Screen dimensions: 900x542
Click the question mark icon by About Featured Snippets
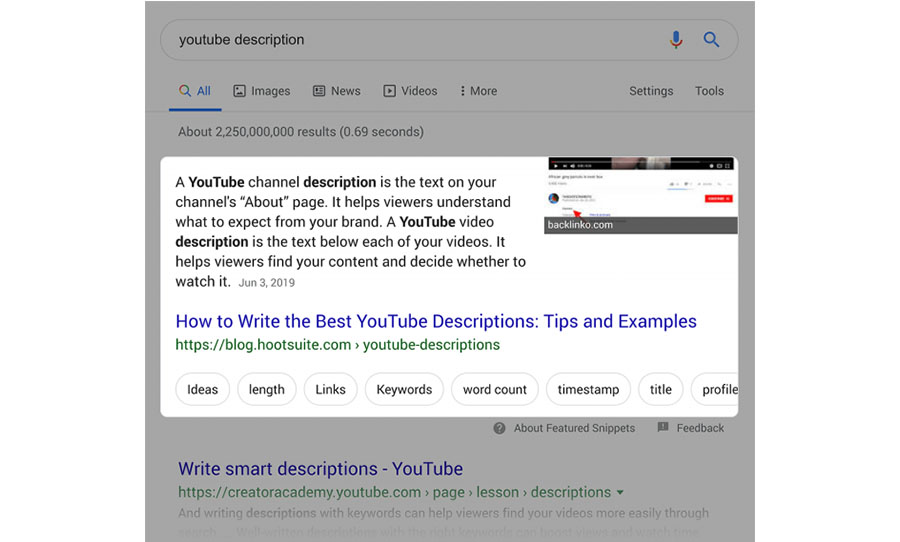pos(499,428)
